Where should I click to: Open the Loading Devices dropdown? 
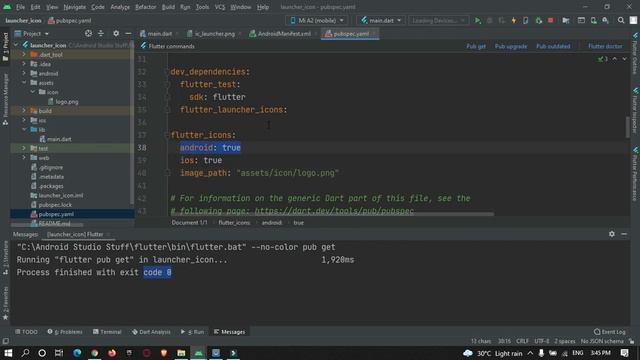(x=438, y=20)
